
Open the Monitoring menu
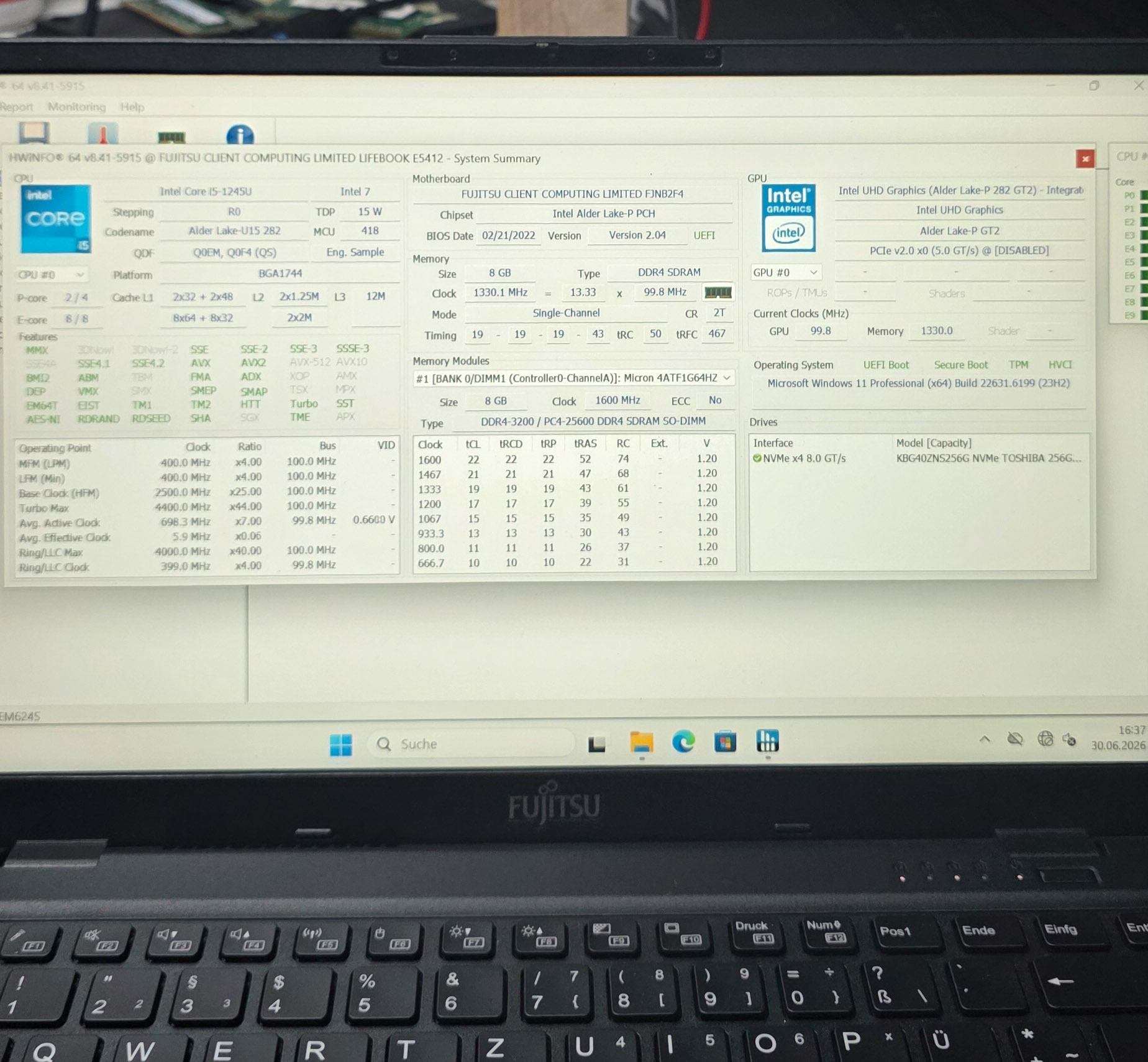(x=76, y=107)
